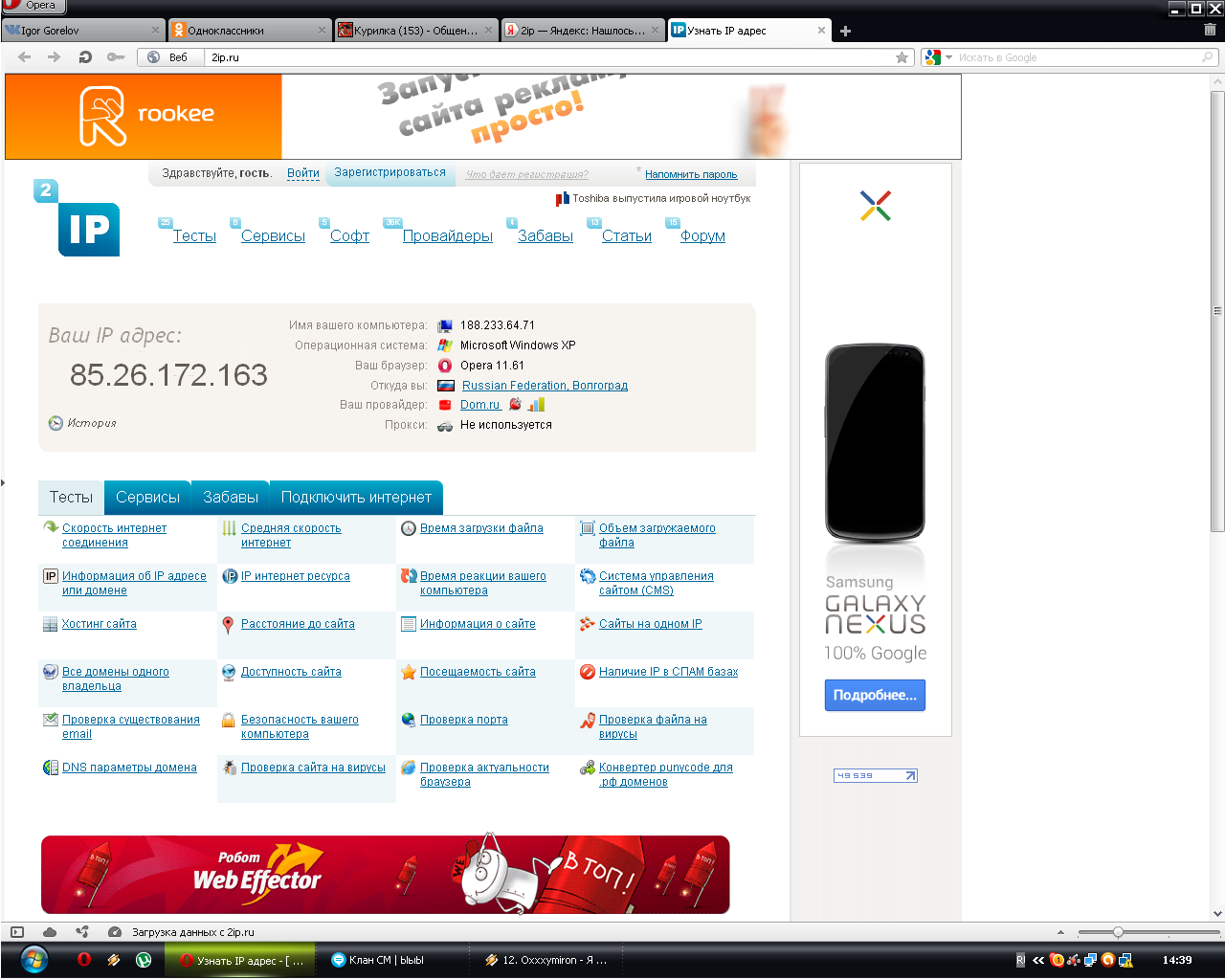Click the Google search input field

click(1077, 57)
